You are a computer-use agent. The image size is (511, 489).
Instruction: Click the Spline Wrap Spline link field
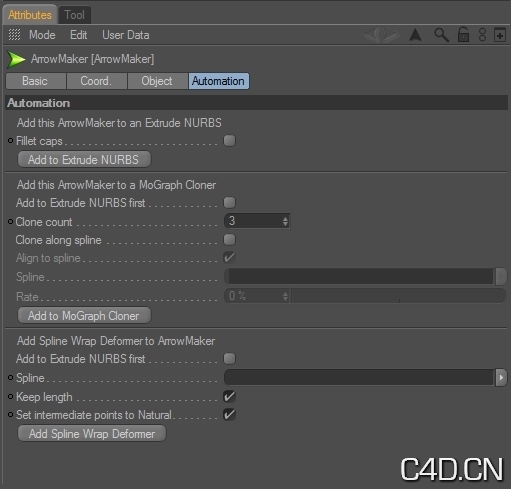359,377
